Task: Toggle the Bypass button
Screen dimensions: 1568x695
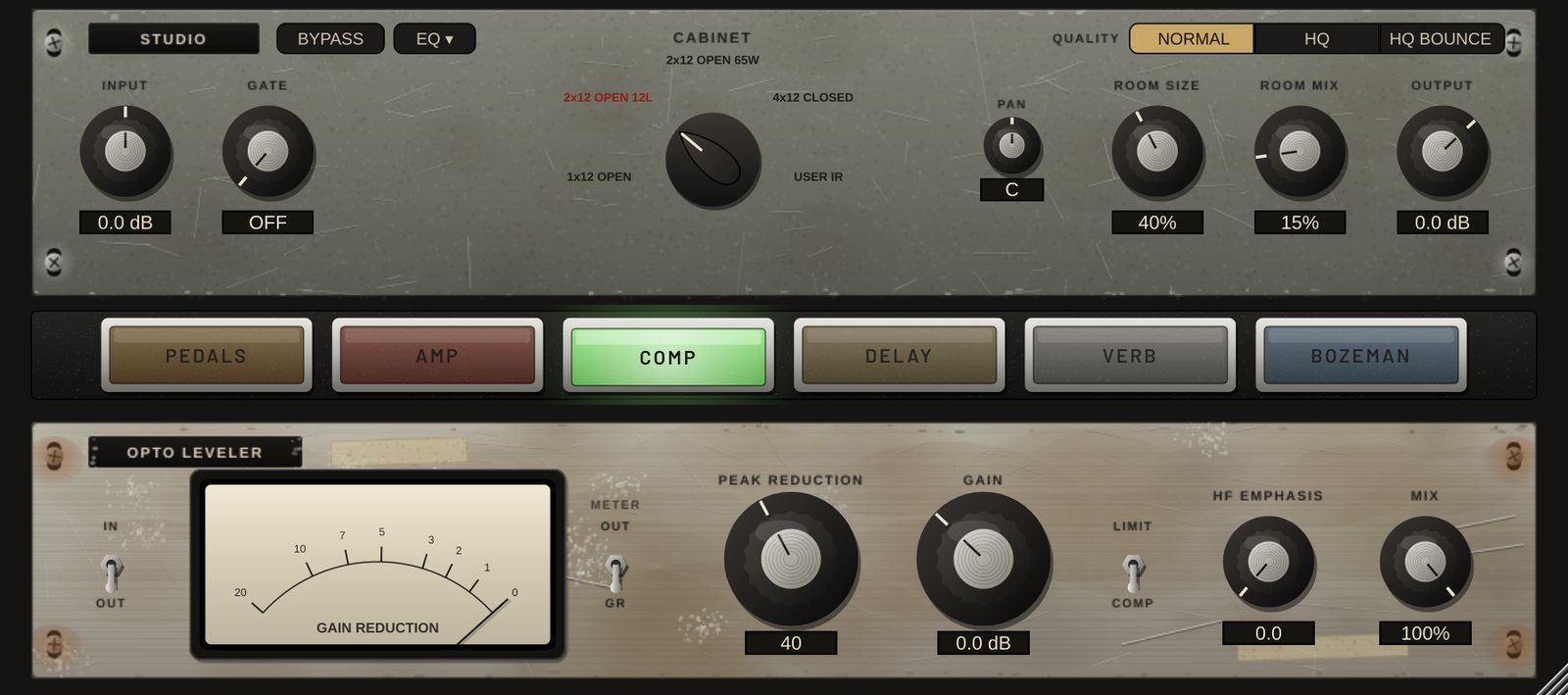Action: [330, 38]
